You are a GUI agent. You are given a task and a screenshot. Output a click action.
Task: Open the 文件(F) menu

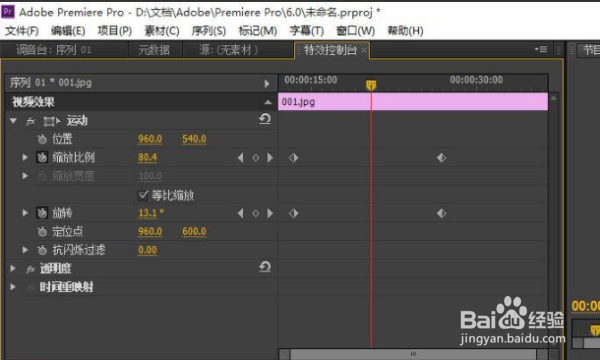22,31
